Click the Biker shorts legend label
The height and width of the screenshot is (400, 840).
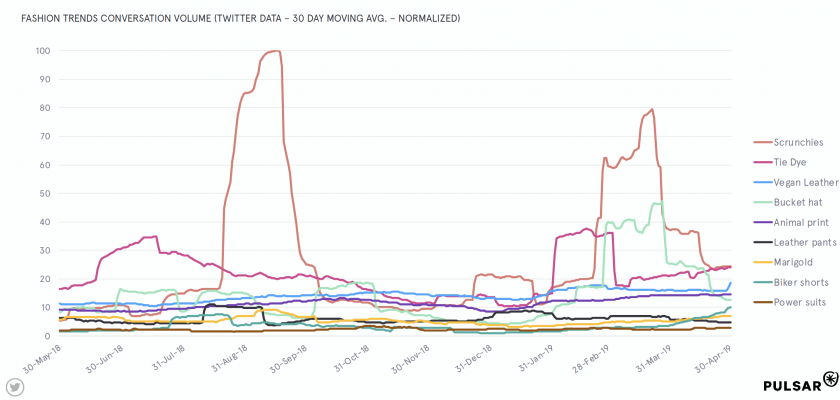(802, 282)
